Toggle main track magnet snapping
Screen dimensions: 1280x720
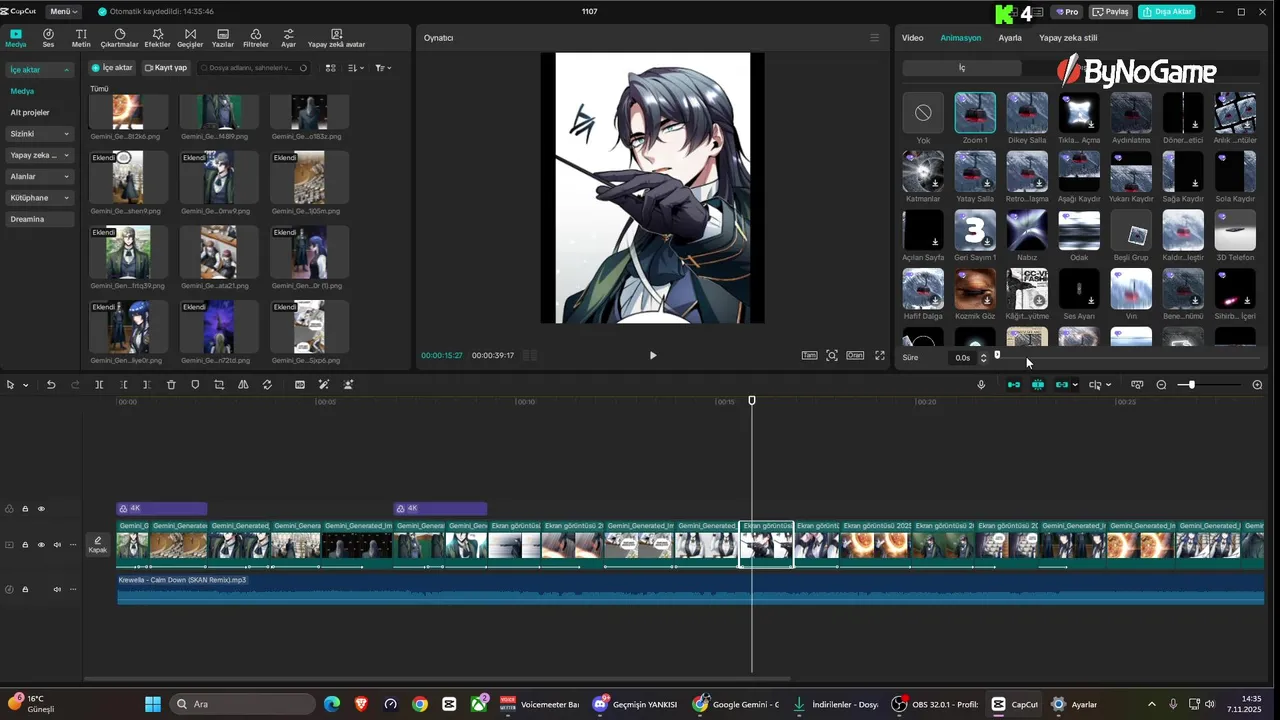(1014, 385)
